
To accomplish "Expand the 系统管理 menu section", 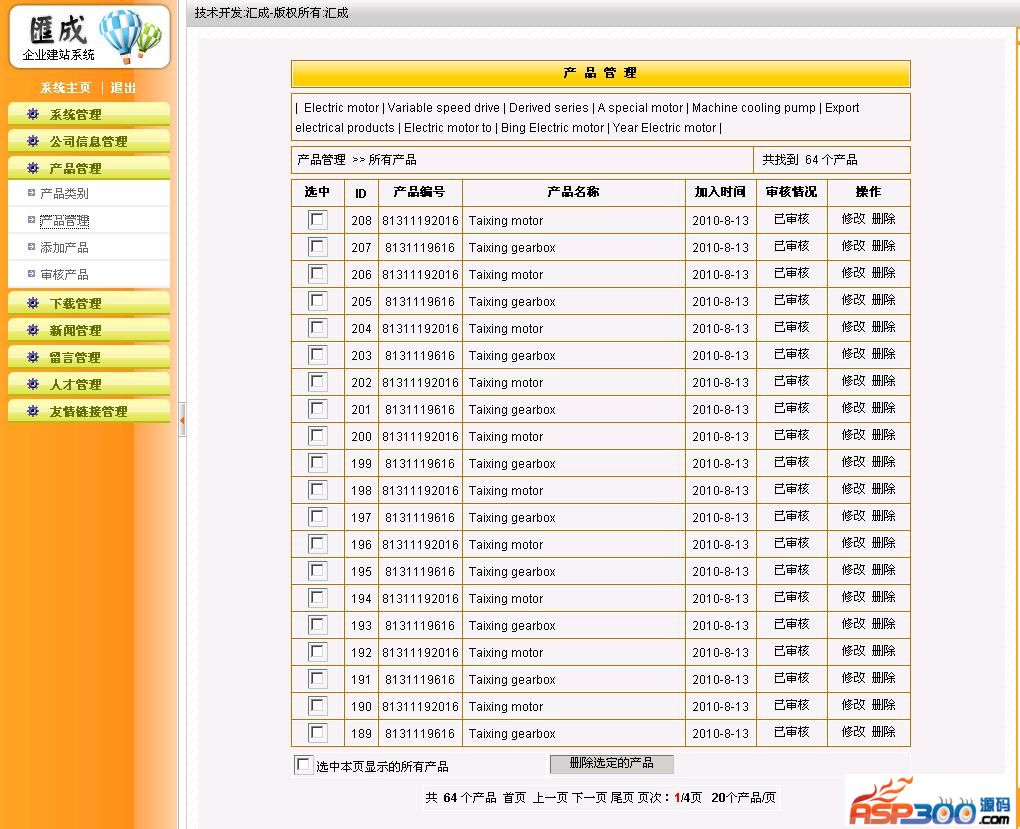I will 88,114.
